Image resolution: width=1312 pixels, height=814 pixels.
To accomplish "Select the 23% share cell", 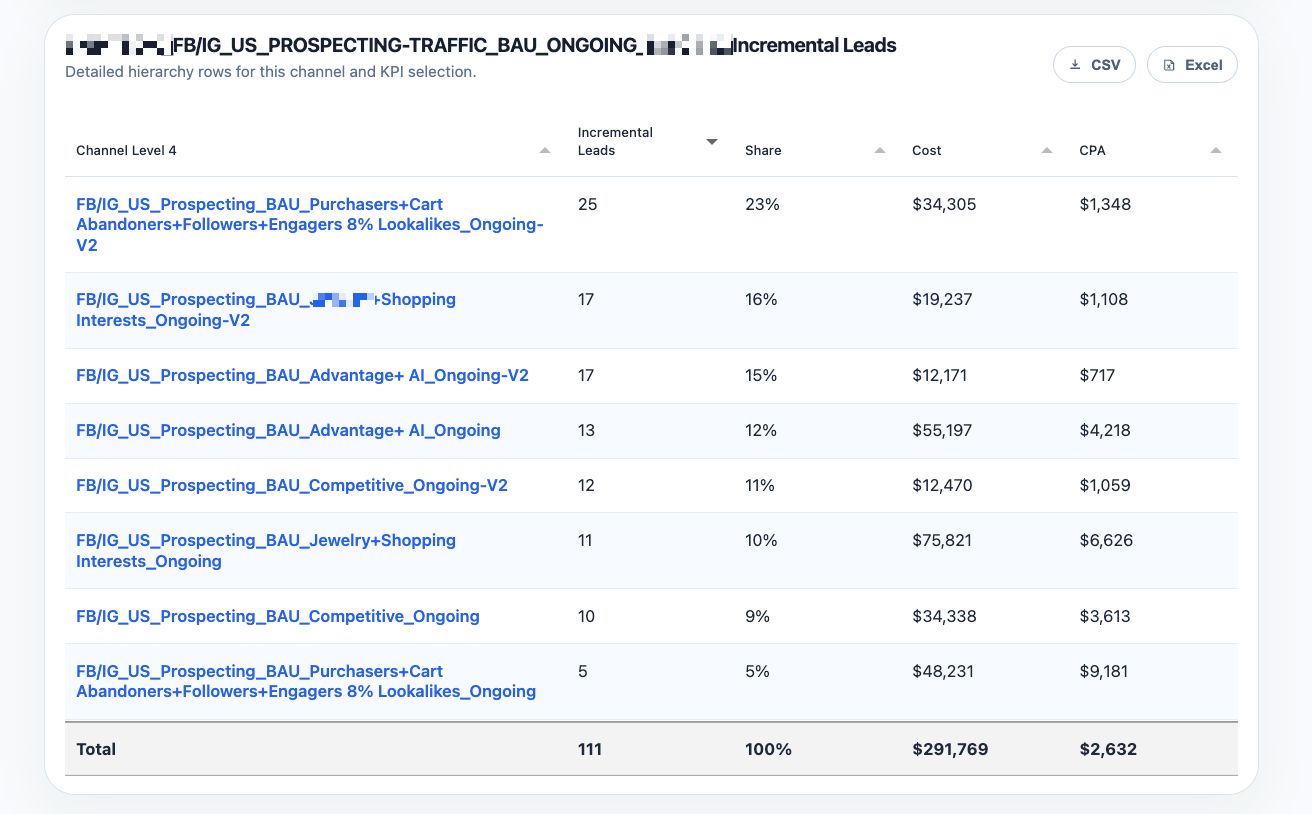I will click(x=762, y=205).
